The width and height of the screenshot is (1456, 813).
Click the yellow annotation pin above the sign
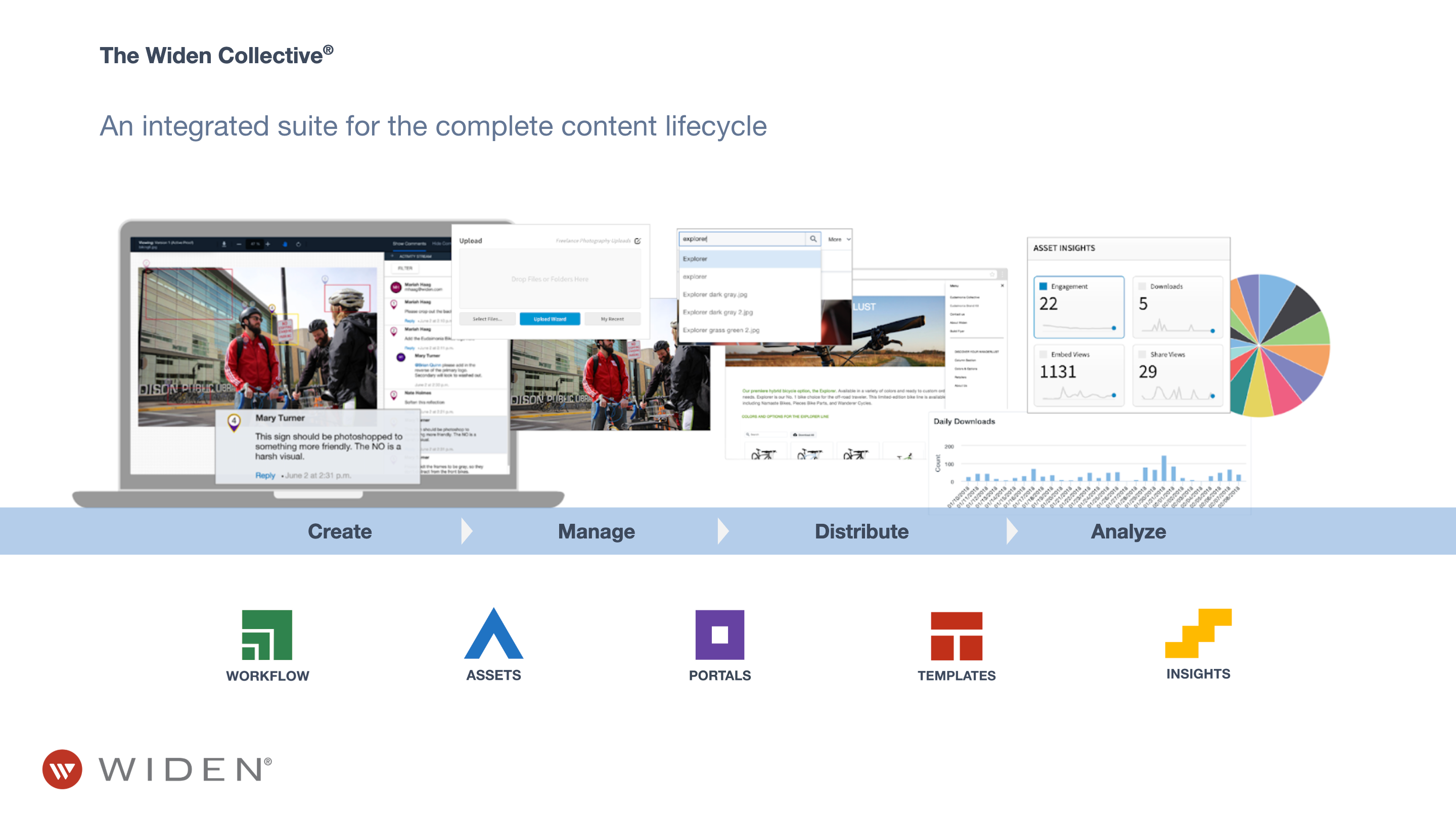pos(272,308)
